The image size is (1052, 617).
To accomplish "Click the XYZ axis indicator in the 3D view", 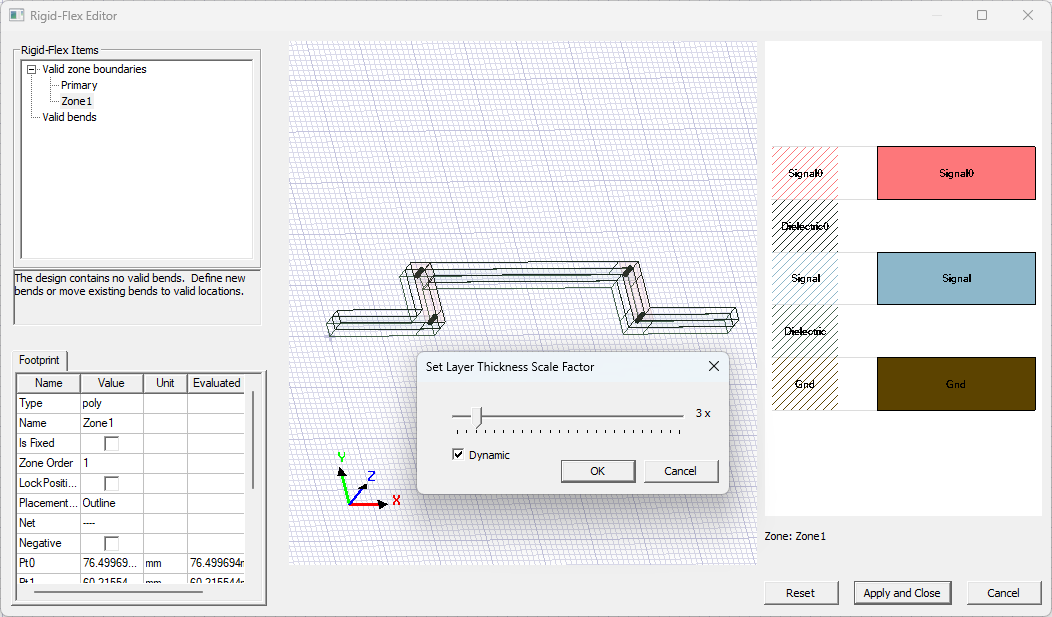I will 360,478.
